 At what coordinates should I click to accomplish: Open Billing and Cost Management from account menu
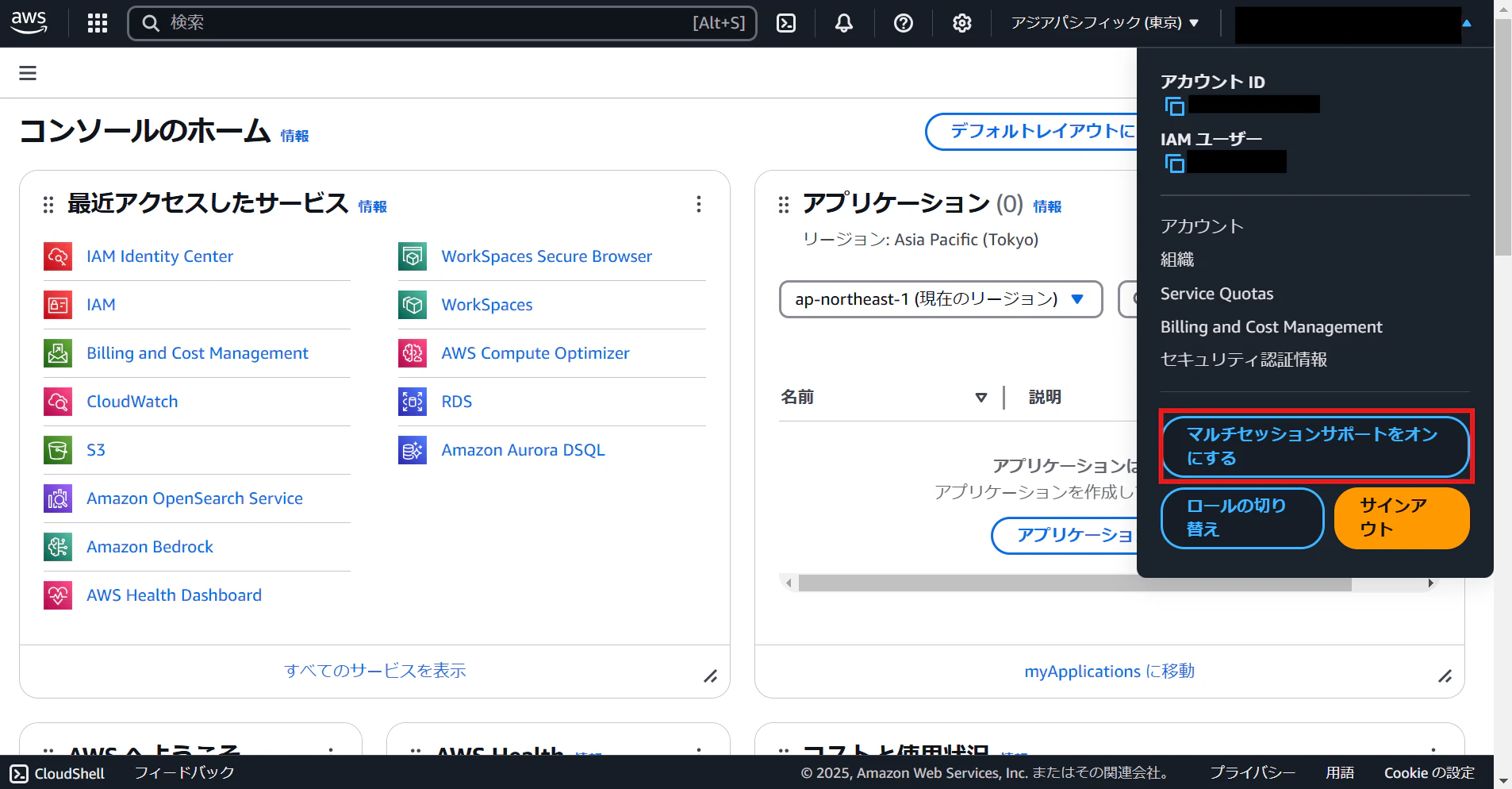coord(1271,327)
